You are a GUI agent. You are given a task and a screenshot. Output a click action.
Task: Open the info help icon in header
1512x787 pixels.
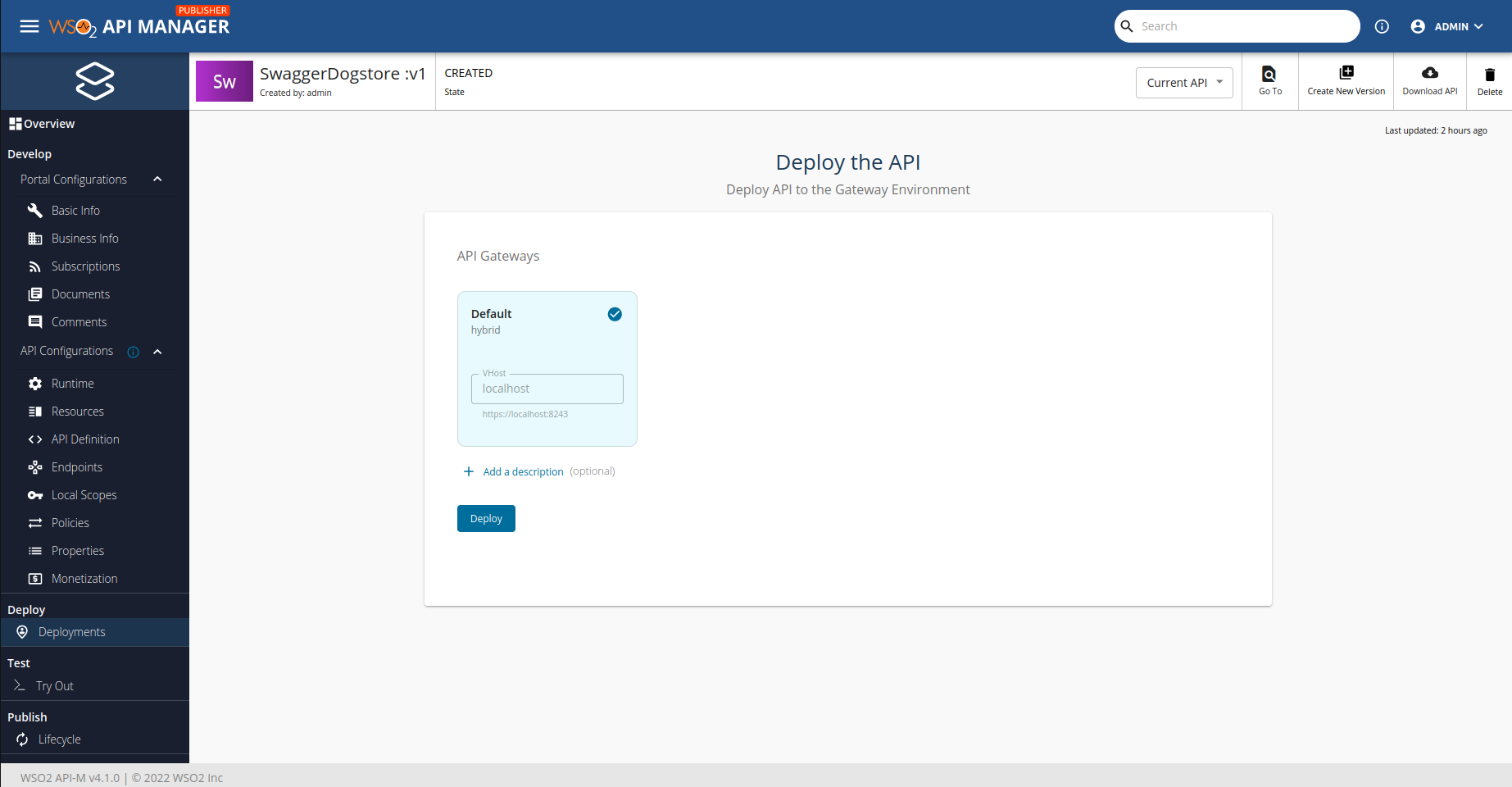(1382, 26)
